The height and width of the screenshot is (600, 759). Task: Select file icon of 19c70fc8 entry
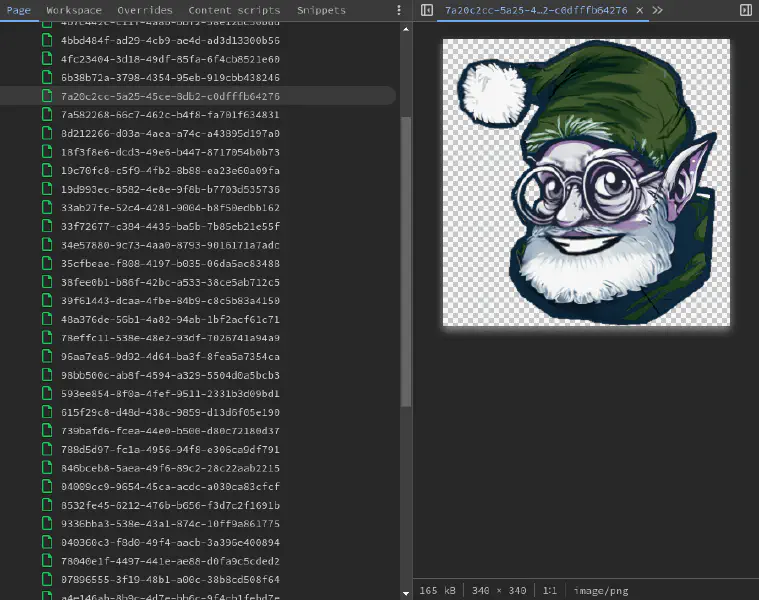46,171
